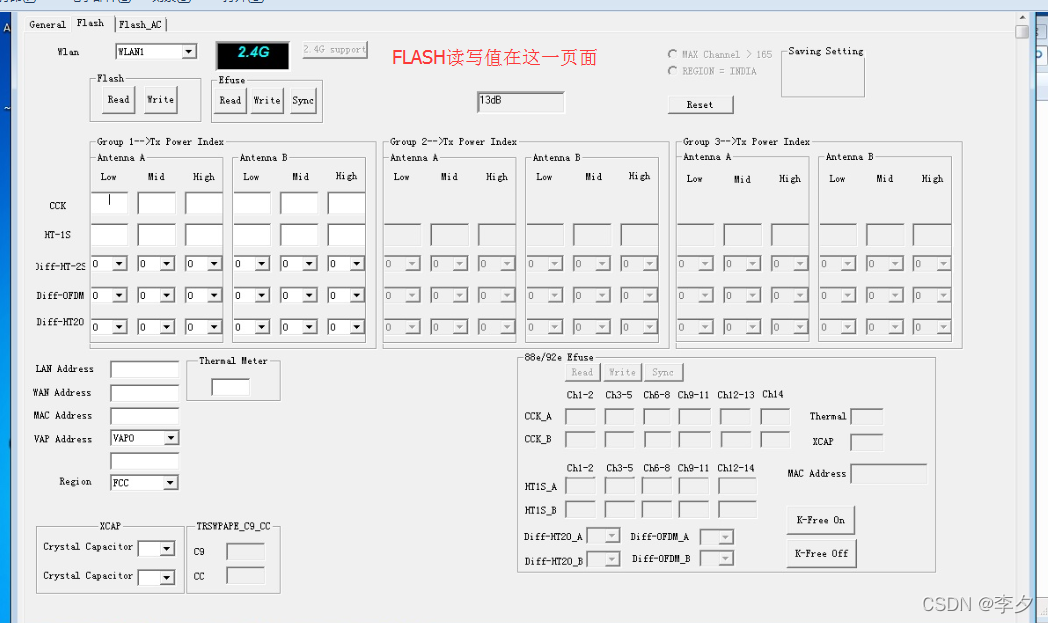Screen dimensions: 1048x623
Task: Click the Efuse Write button
Action: coord(267,101)
